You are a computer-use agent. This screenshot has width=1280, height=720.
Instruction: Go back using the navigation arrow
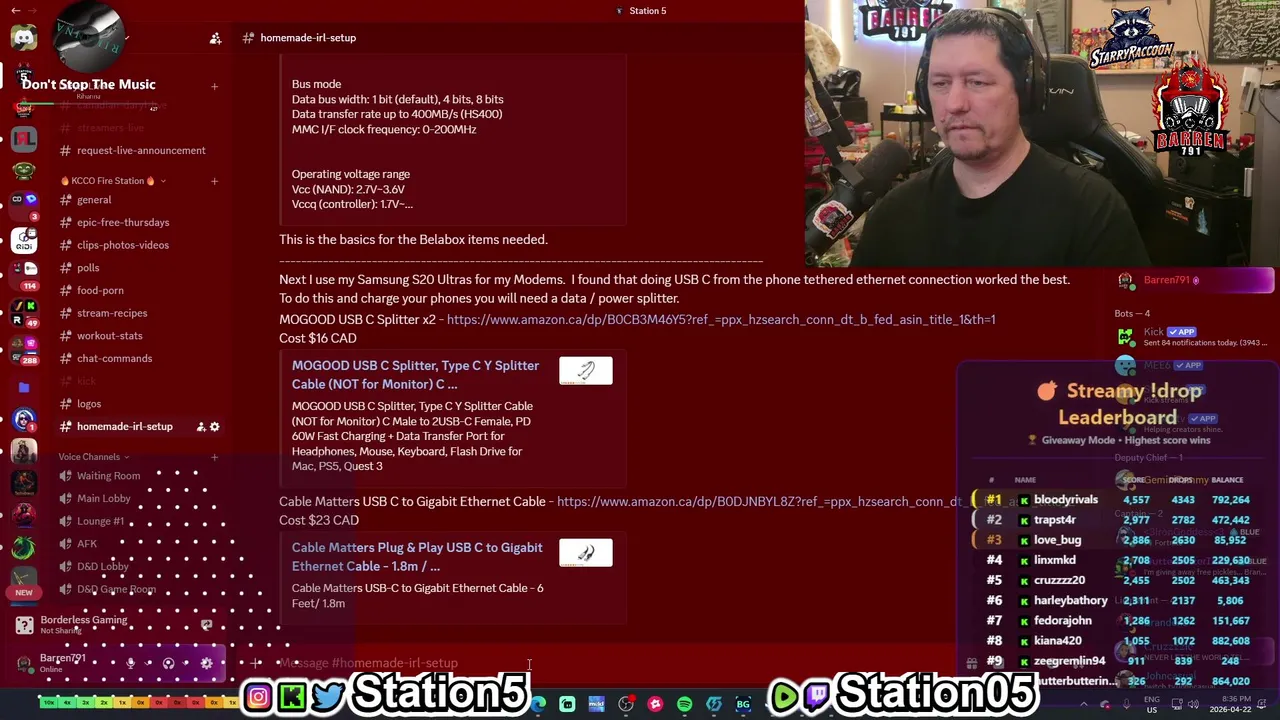tap(15, 10)
